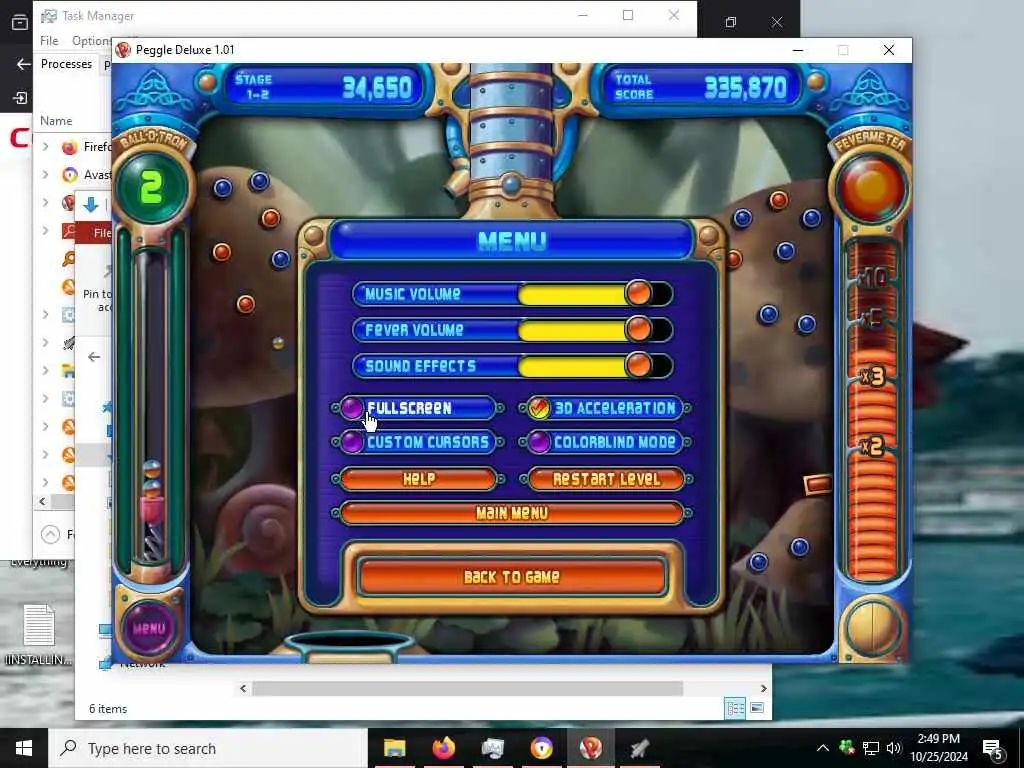Click the horizontal scrollbar thumb in Explorer
1024x768 pixels.
click(x=468, y=688)
